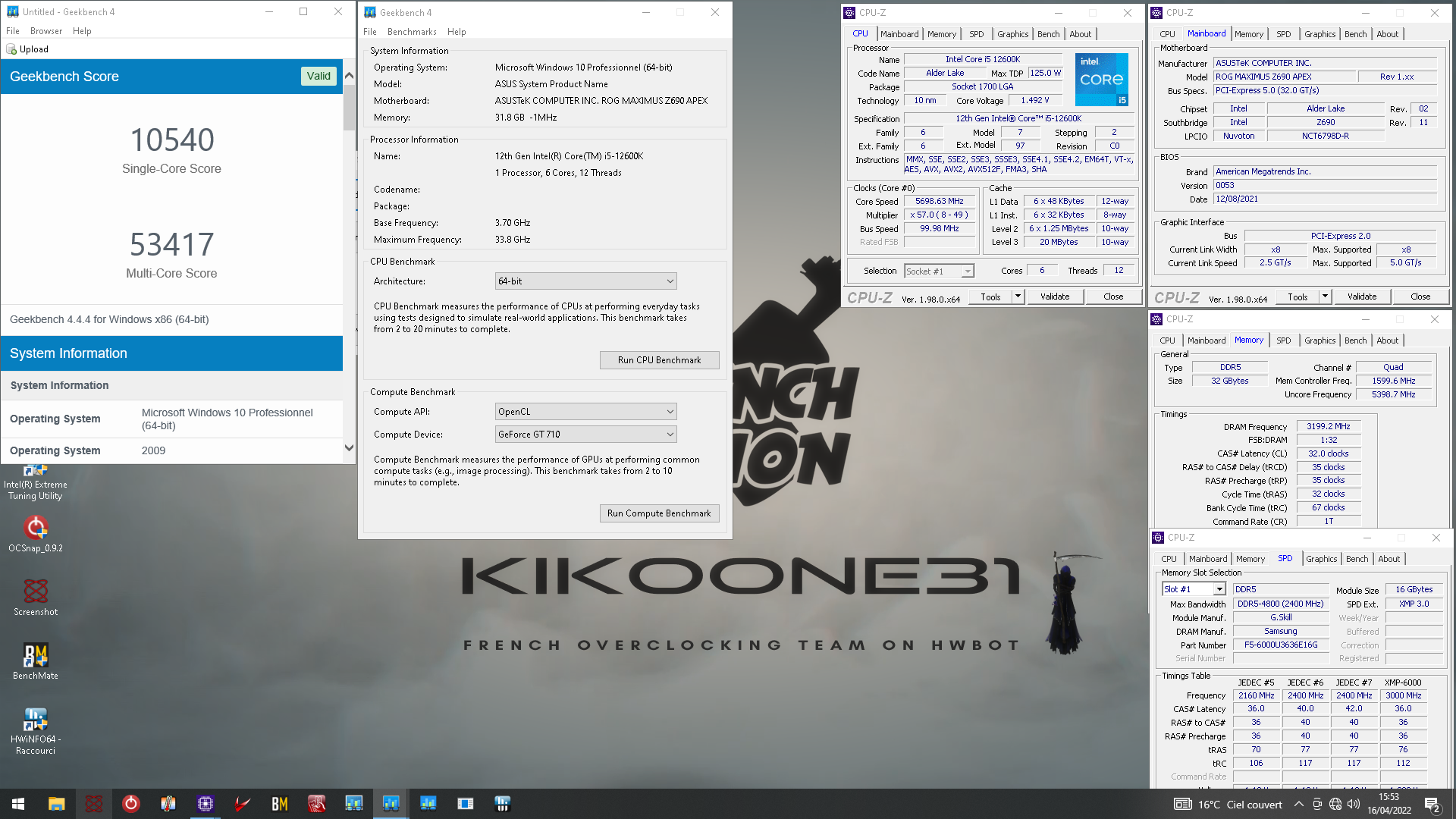Click the part number F5-6000U3636E16G
The width and height of the screenshot is (1456, 819).
click(x=1280, y=645)
